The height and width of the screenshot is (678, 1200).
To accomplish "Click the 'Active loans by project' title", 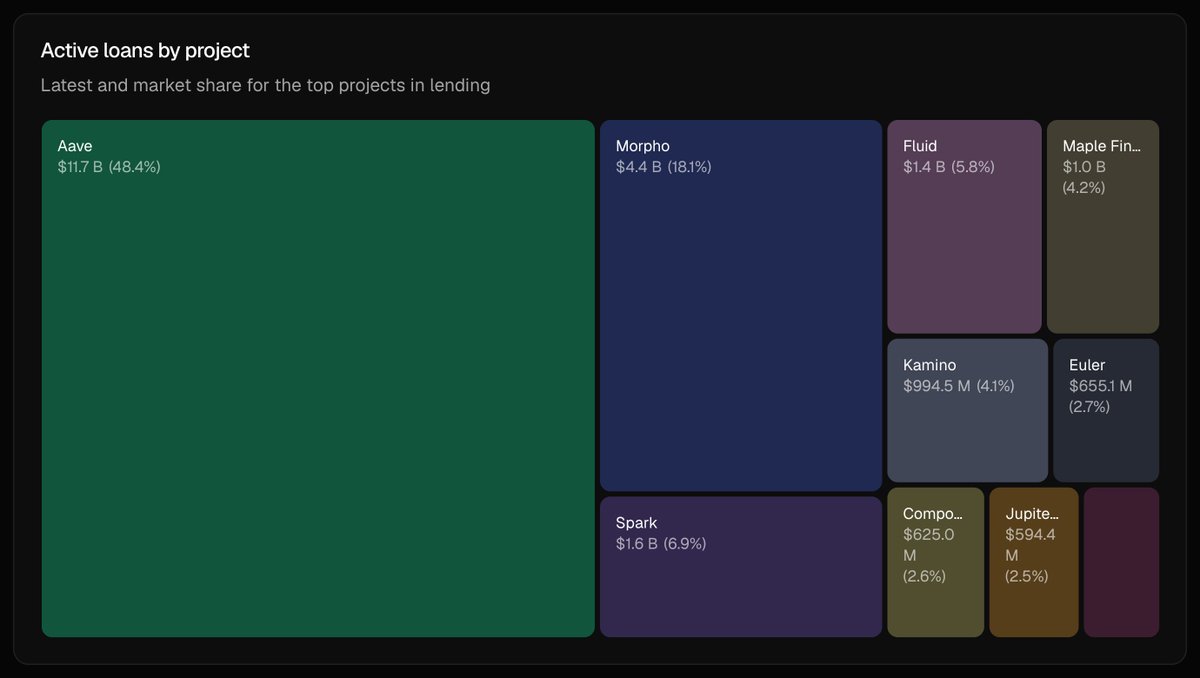I will tap(145, 50).
